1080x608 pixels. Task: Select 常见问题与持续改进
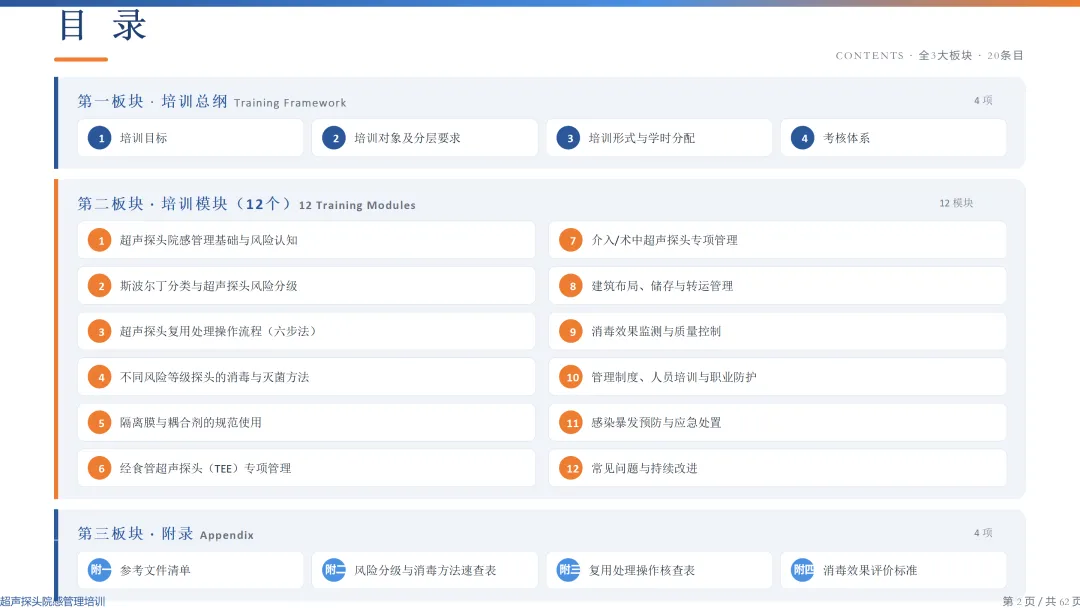pos(778,468)
